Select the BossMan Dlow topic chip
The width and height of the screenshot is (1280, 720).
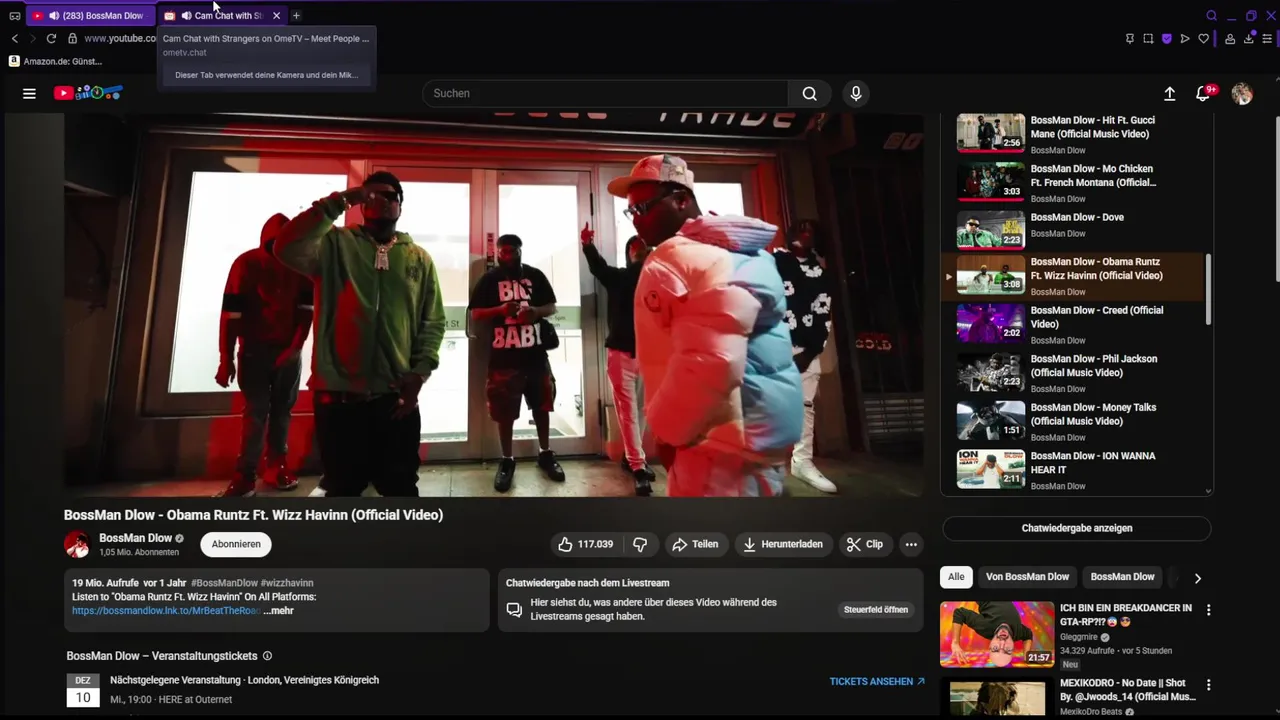tap(1122, 577)
